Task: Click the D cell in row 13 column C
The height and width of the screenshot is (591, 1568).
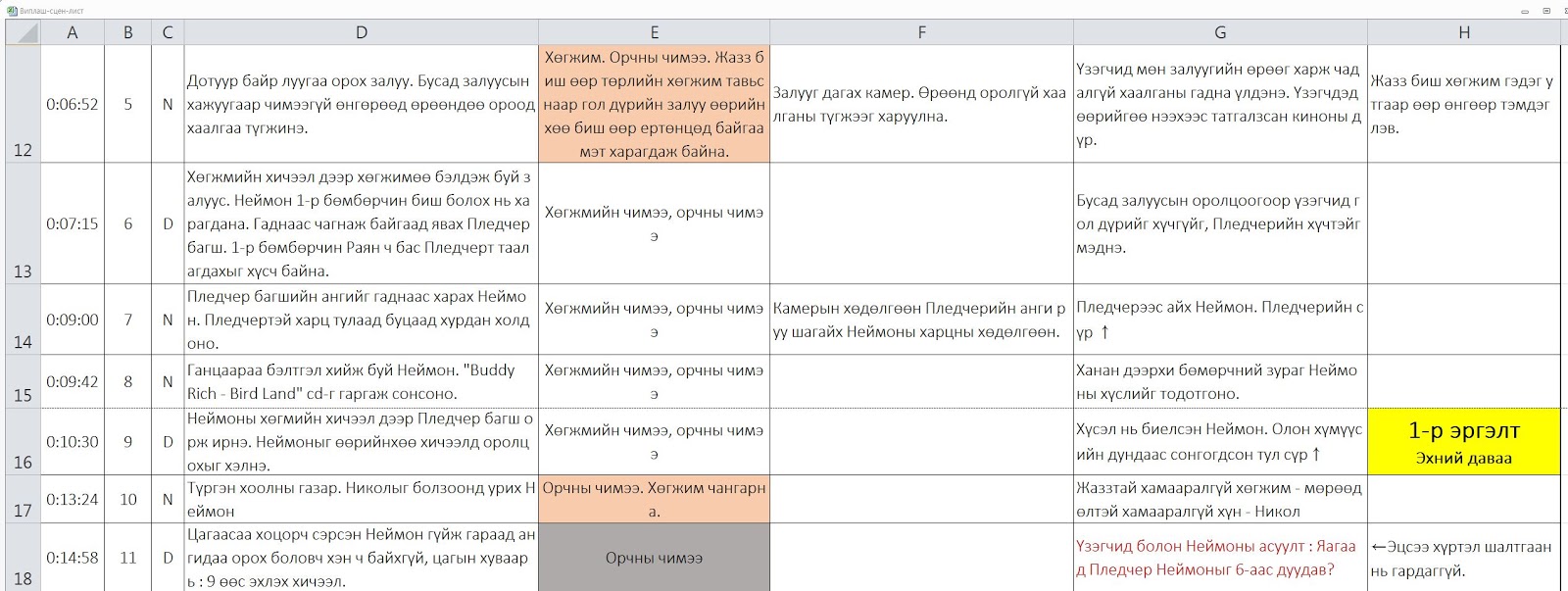Action: pyautogui.click(x=168, y=223)
